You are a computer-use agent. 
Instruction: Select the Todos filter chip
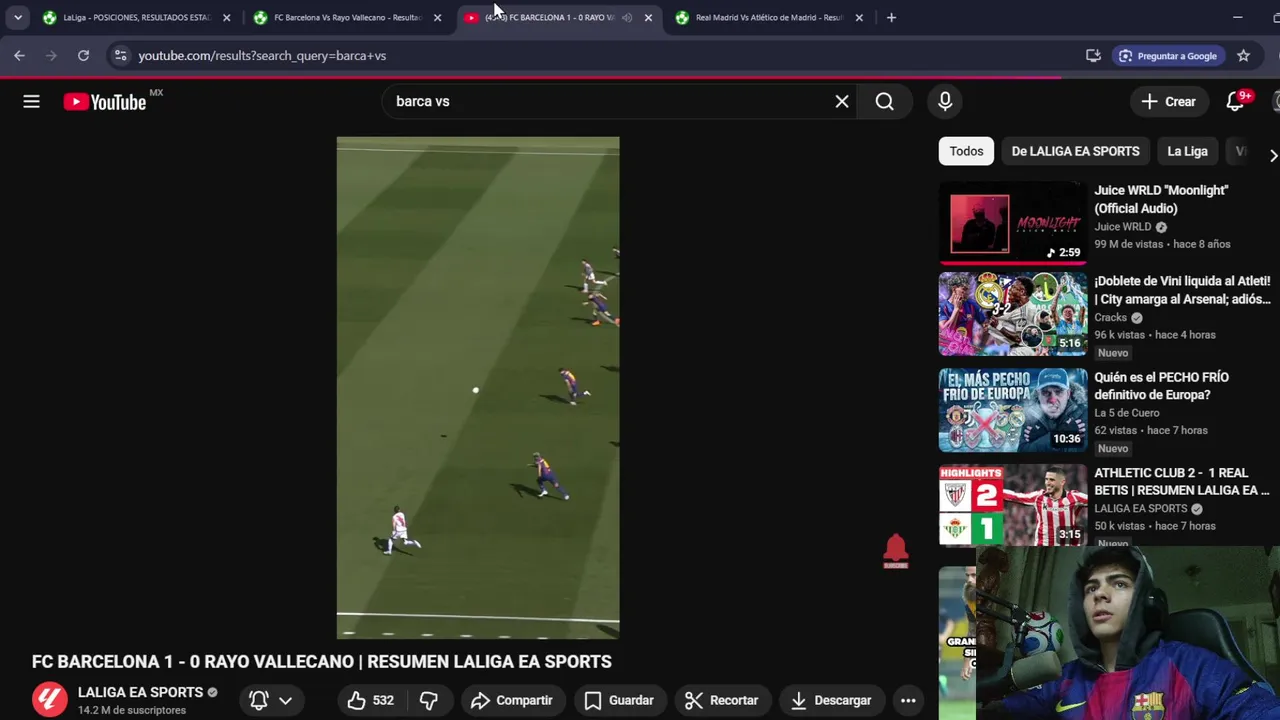pos(966,151)
